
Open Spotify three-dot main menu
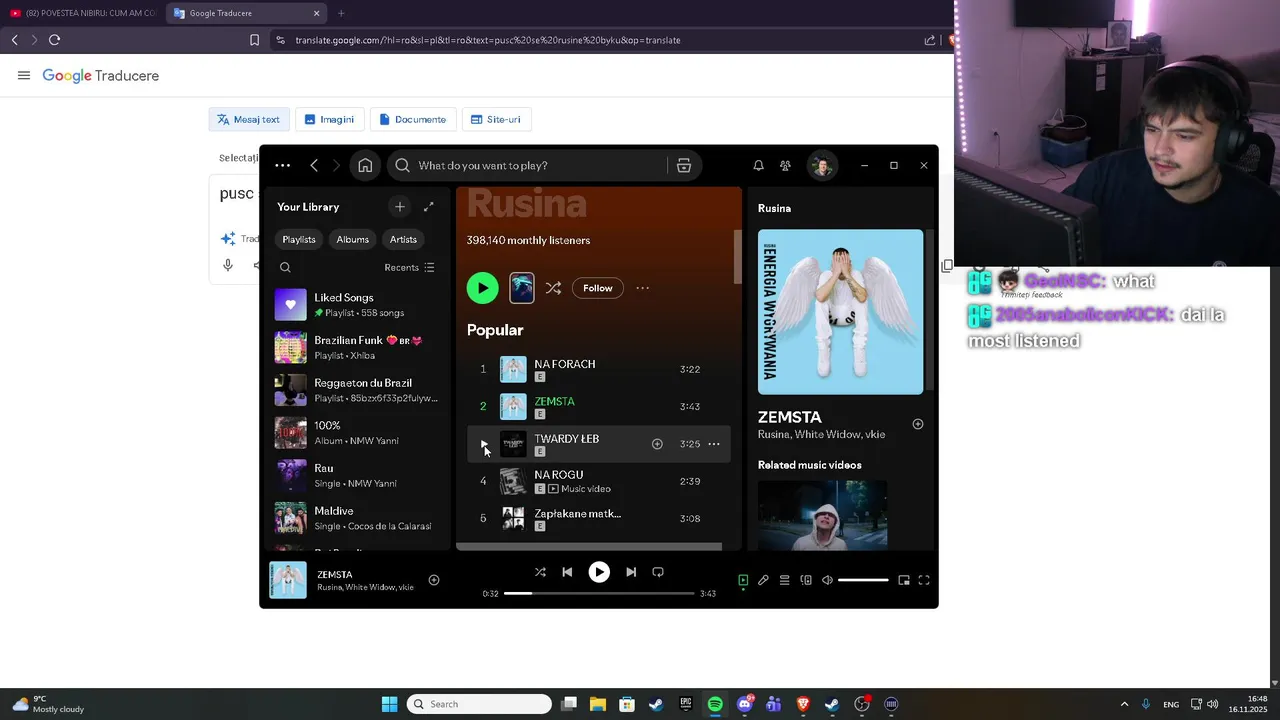[x=283, y=166]
